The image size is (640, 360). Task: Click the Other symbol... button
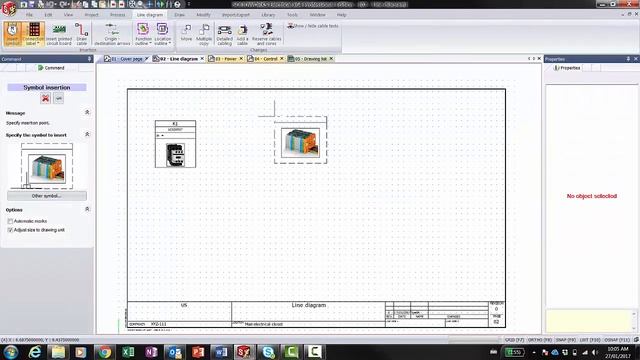[x=47, y=196]
